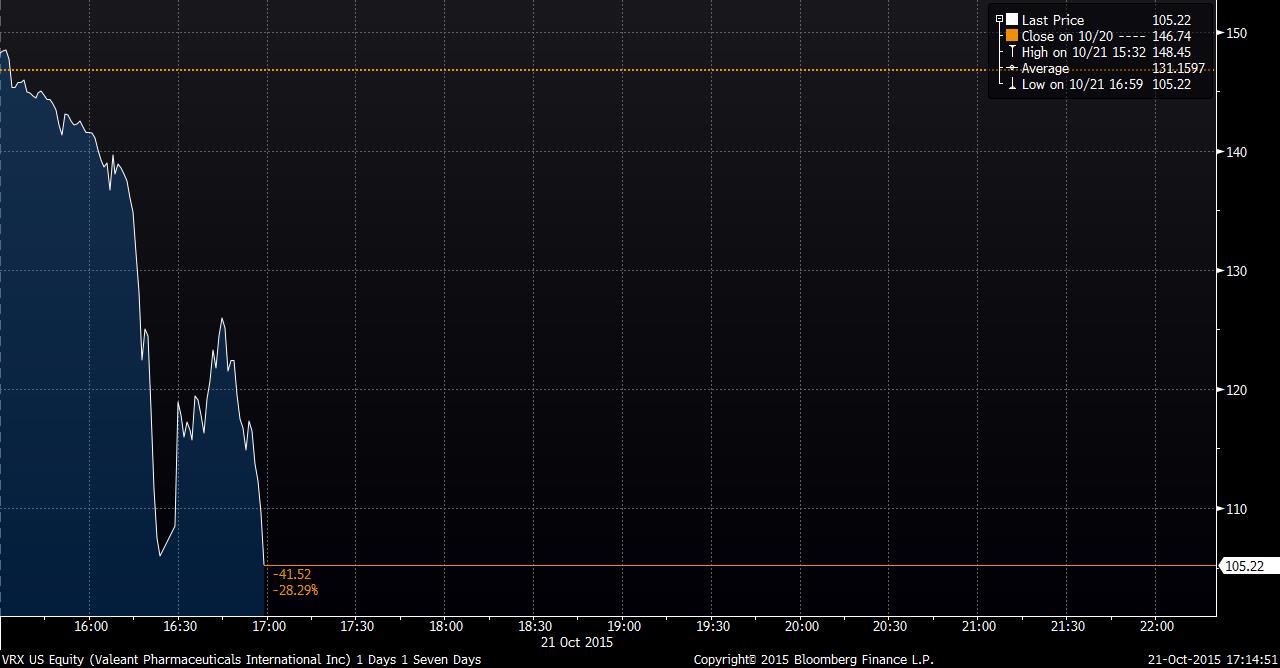Click the 21:00 time axis label
Viewport: 1280px width, 668px height.
tap(979, 626)
